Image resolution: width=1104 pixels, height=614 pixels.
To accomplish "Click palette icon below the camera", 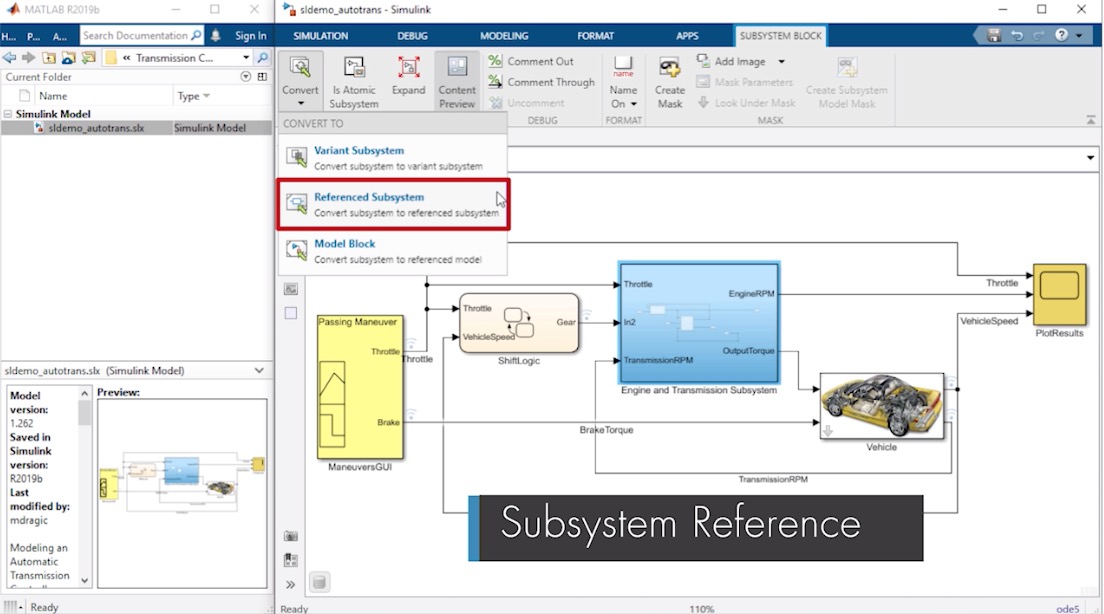I will click(x=290, y=560).
